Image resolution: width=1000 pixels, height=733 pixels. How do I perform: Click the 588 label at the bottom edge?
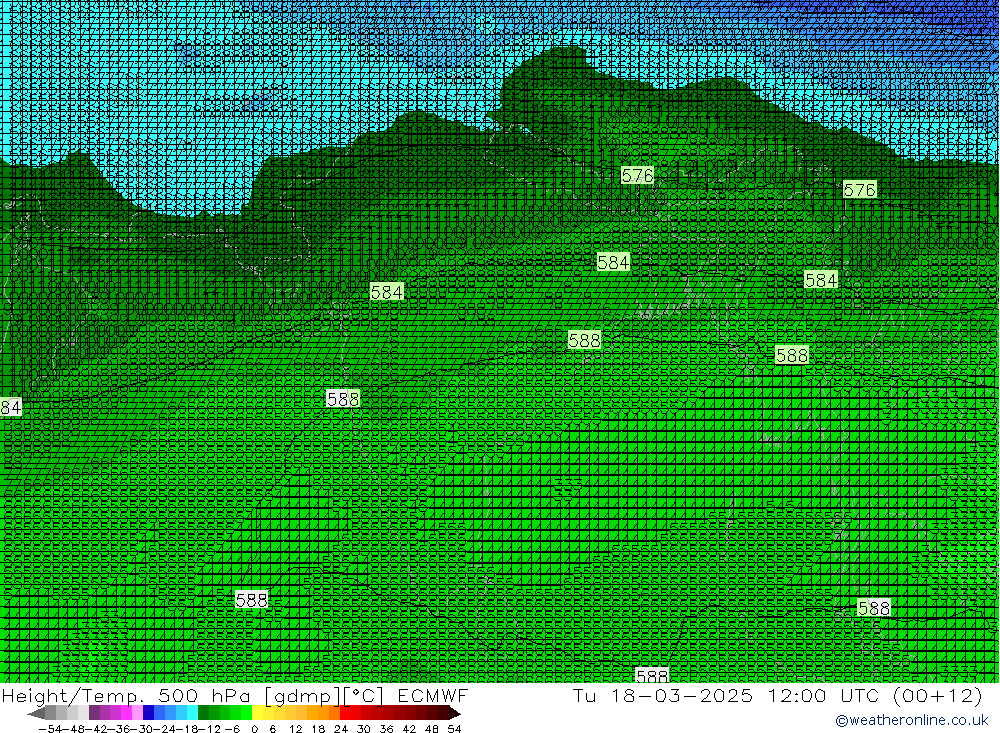click(652, 675)
